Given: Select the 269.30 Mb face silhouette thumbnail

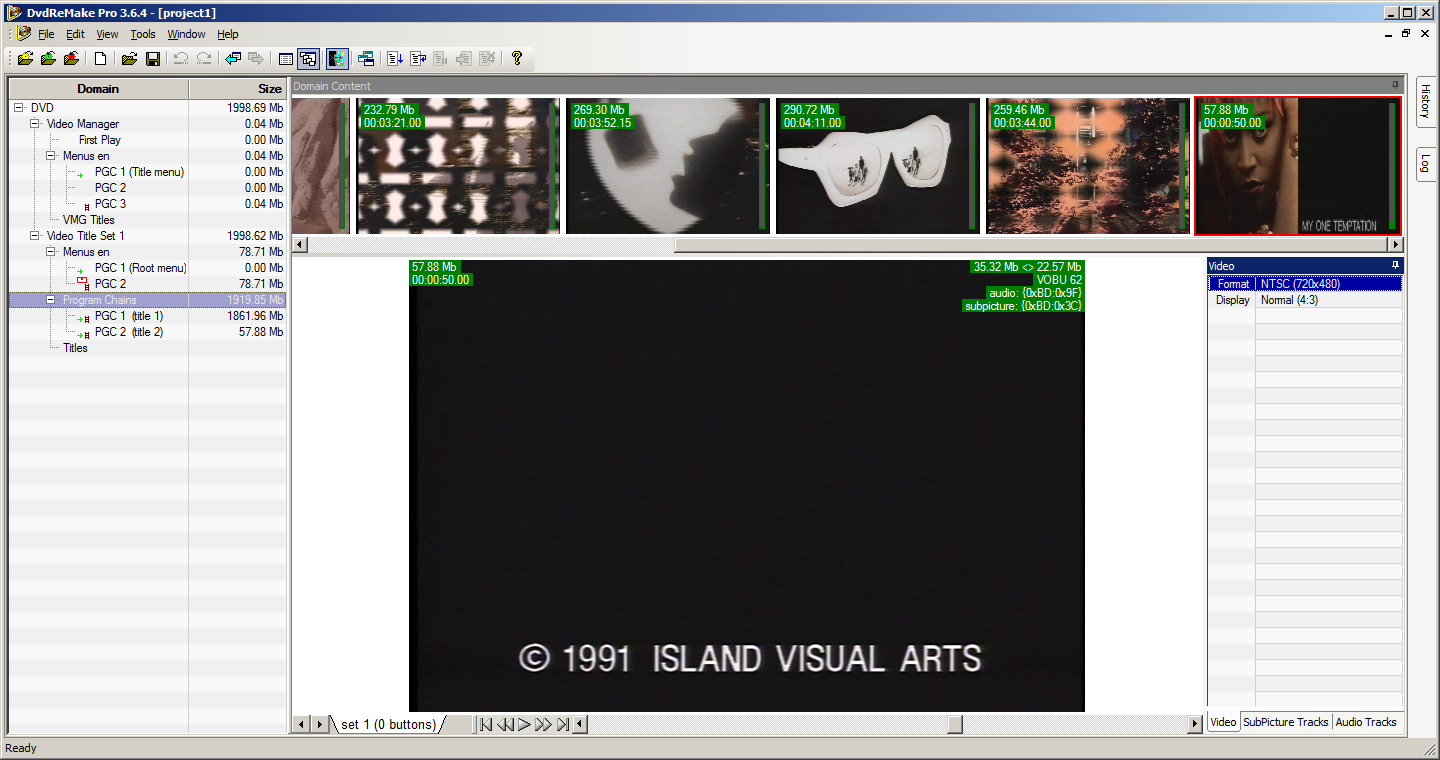Looking at the screenshot, I should pos(668,166).
